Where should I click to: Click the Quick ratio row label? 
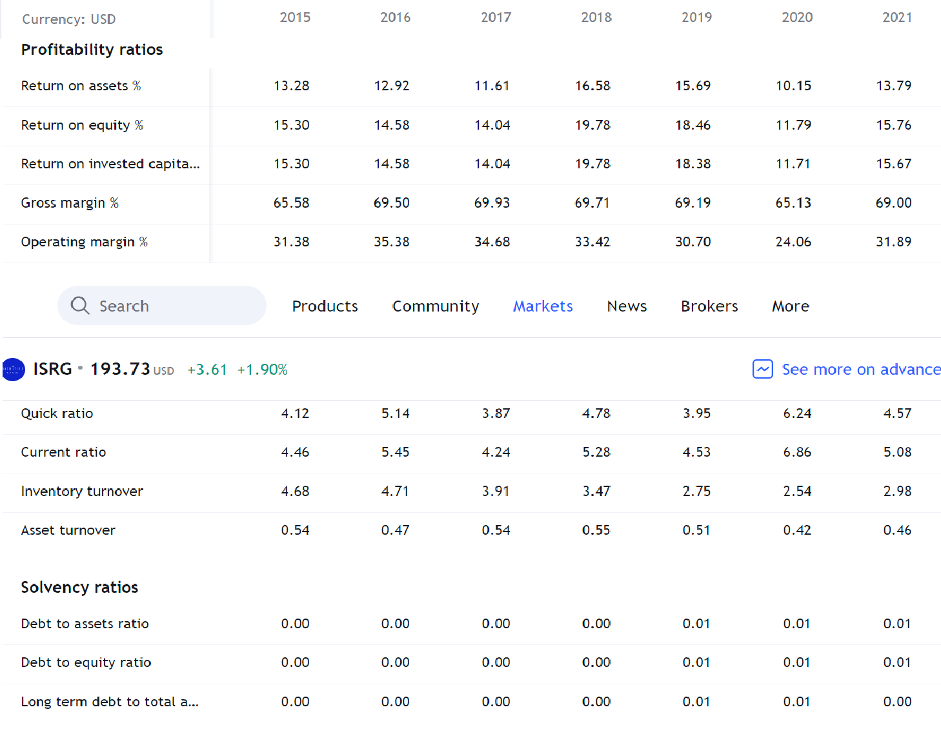57,414
